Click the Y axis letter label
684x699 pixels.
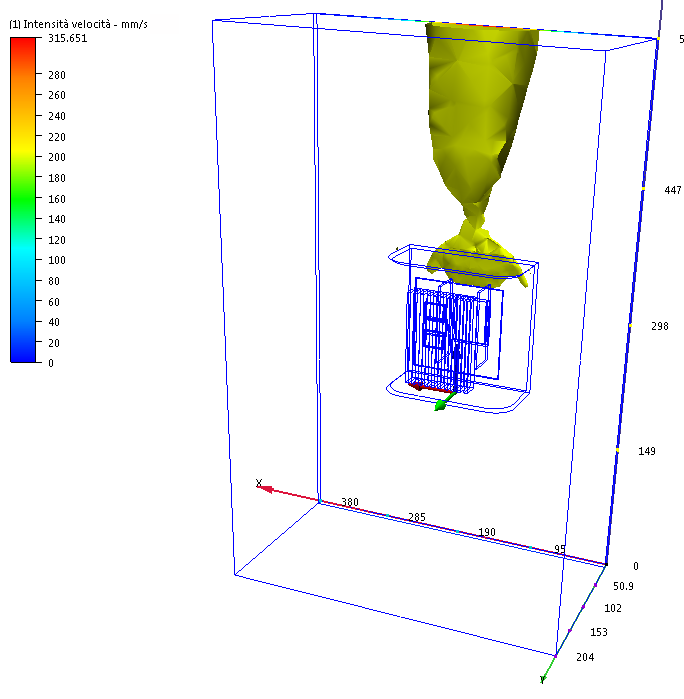542,680
